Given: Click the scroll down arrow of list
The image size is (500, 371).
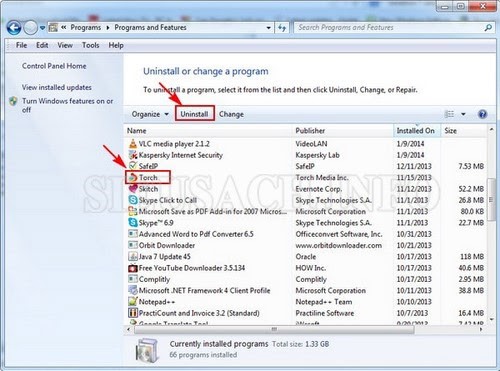Looking at the screenshot, I should [x=491, y=320].
